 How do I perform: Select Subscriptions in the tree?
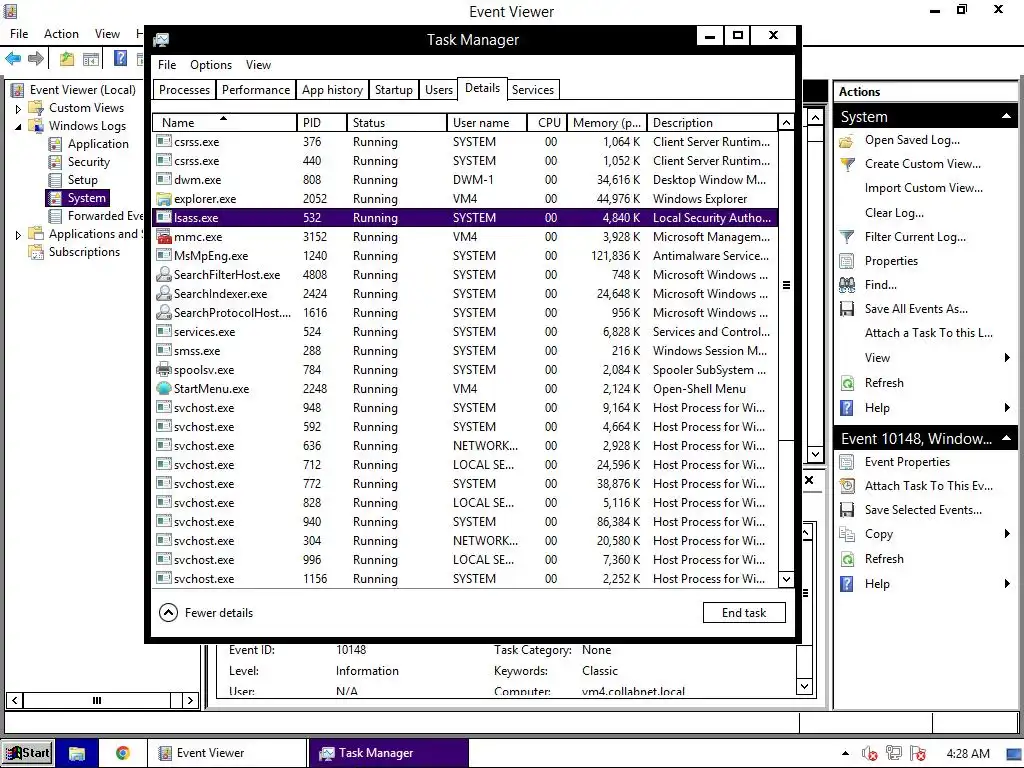(84, 252)
